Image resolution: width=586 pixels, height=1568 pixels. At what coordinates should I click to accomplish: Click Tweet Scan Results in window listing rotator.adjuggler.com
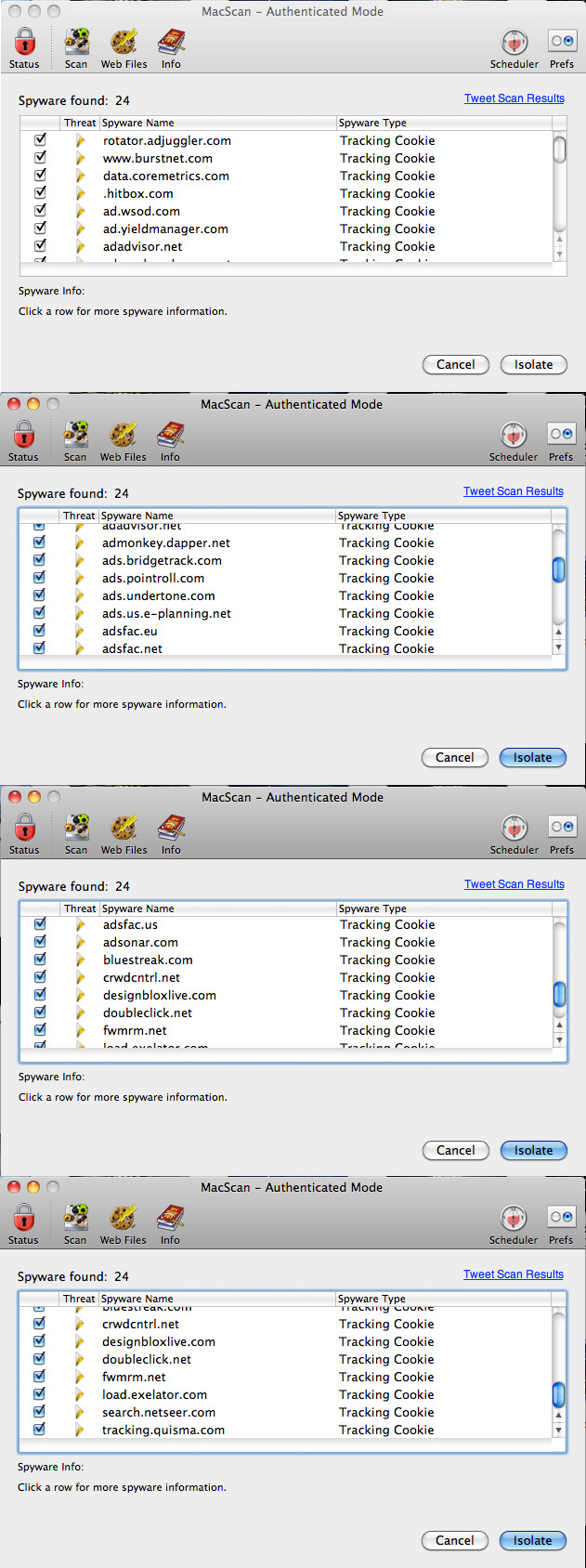click(x=514, y=98)
